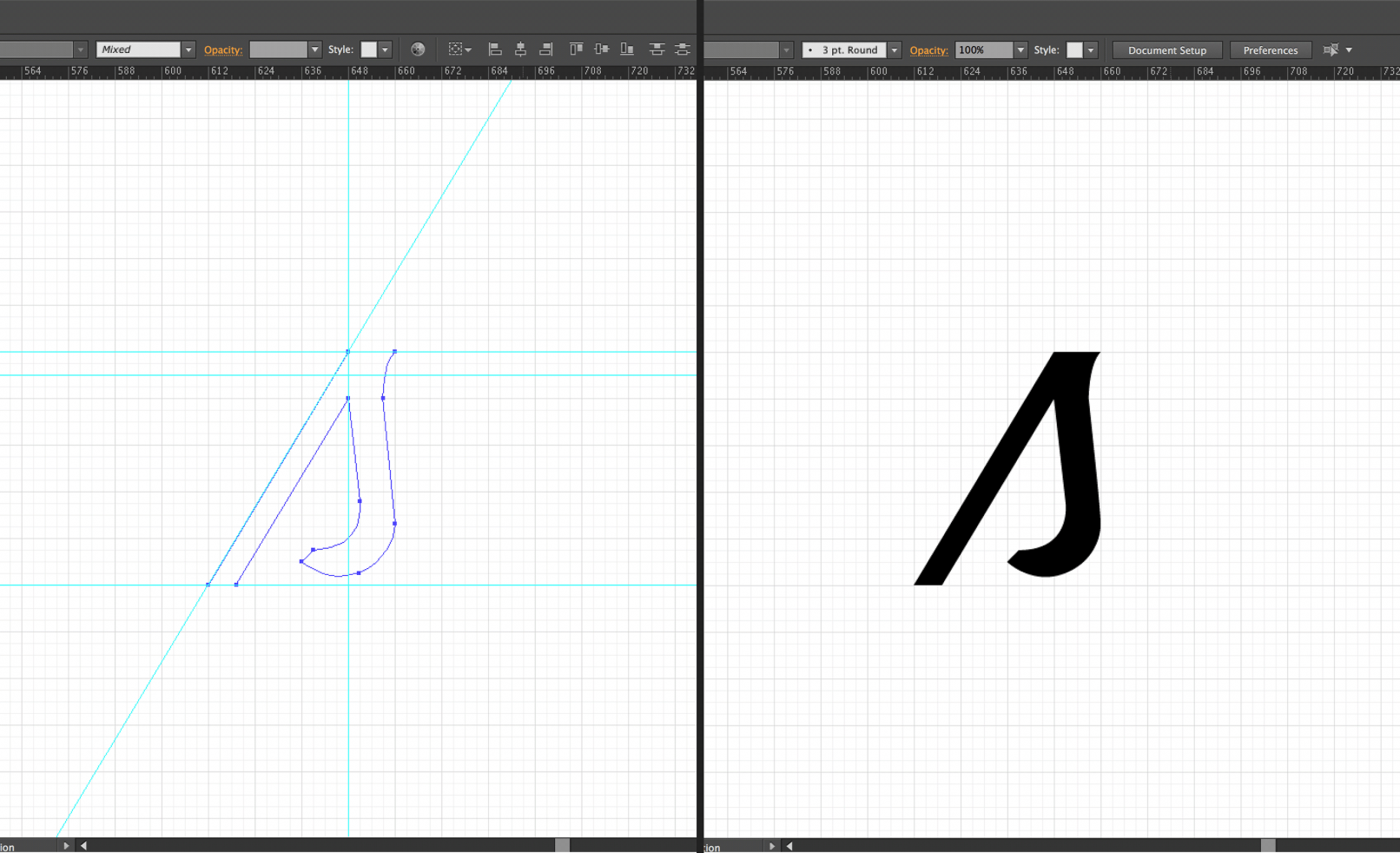This screenshot has width=1400, height=853.
Task: Click Vertical Align Center icon
Action: pyautogui.click(x=601, y=50)
